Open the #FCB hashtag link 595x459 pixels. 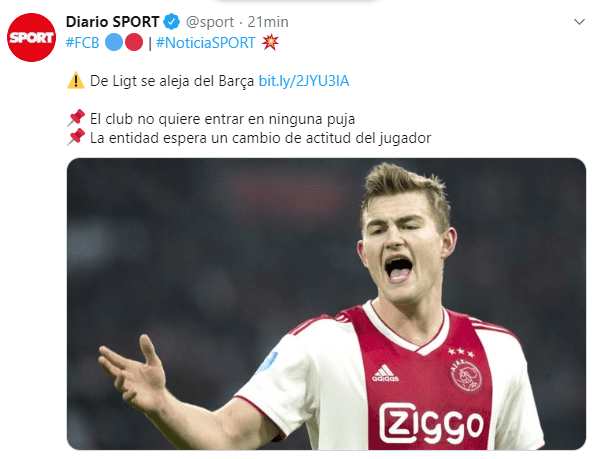(x=82, y=43)
